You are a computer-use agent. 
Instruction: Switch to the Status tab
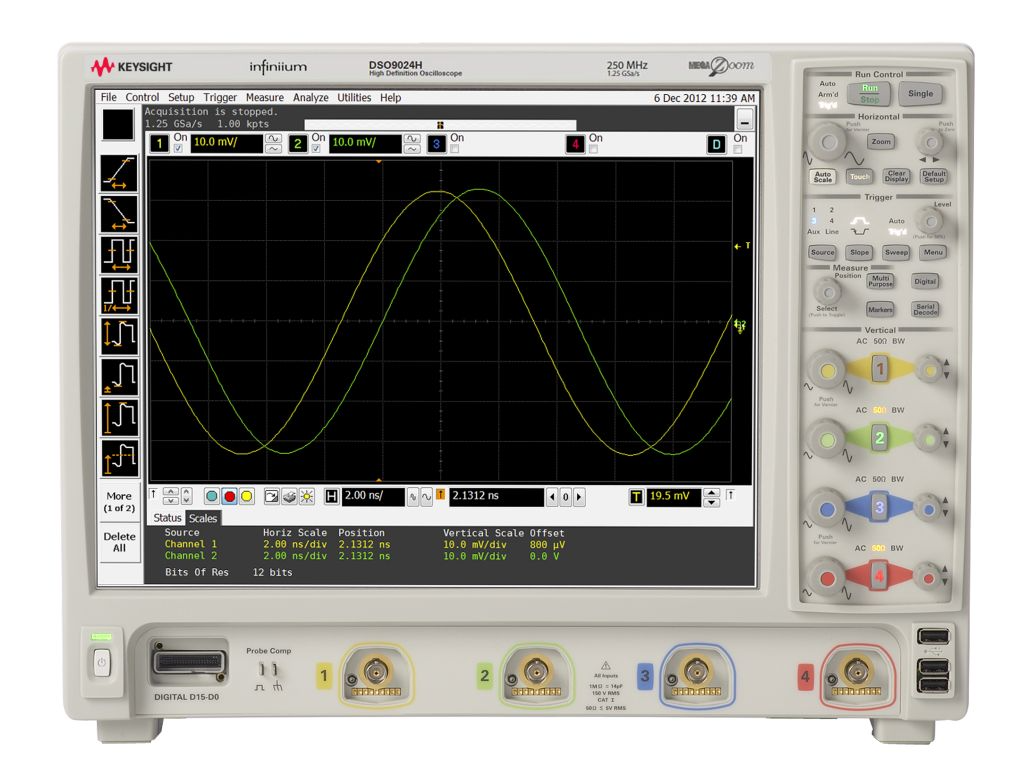coord(168,518)
